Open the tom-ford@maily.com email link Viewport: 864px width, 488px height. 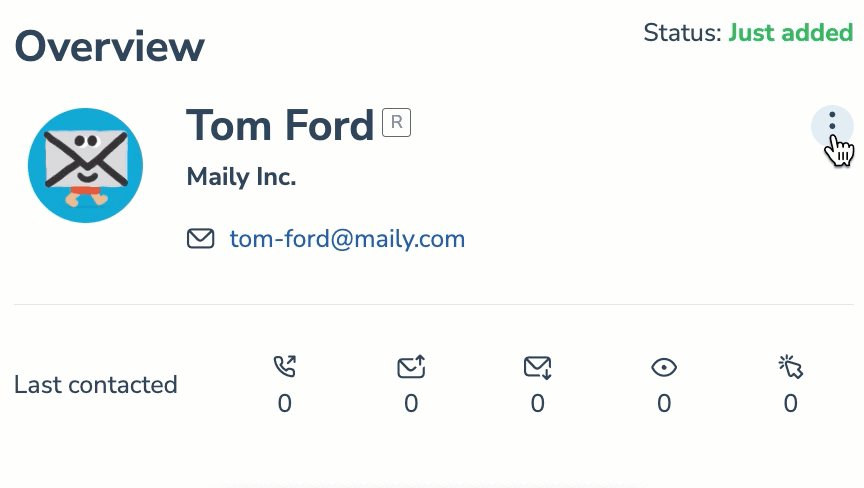coord(347,239)
